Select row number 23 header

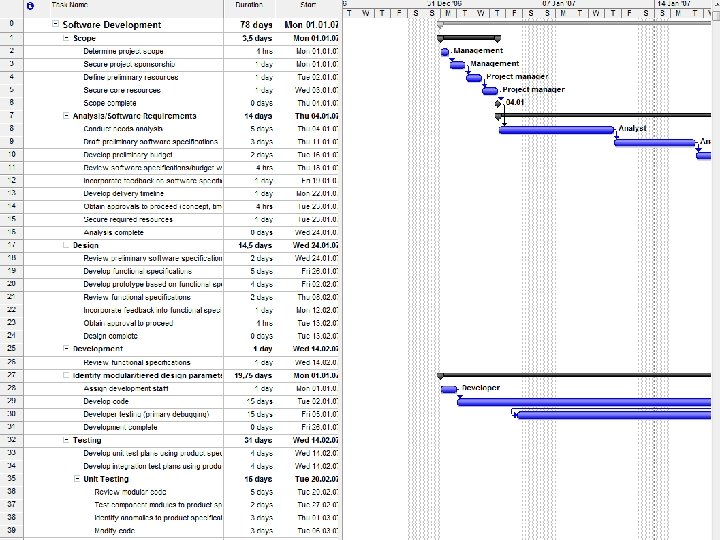(11, 322)
